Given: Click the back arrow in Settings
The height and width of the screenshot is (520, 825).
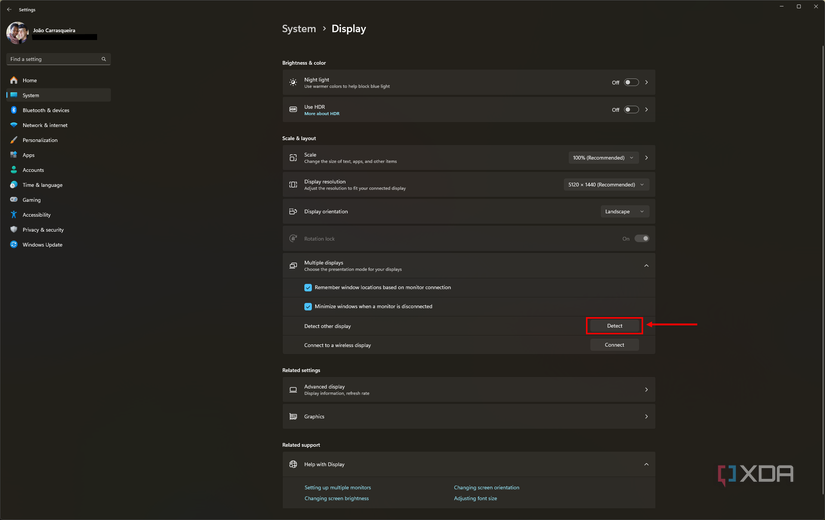Looking at the screenshot, I should pos(9,9).
